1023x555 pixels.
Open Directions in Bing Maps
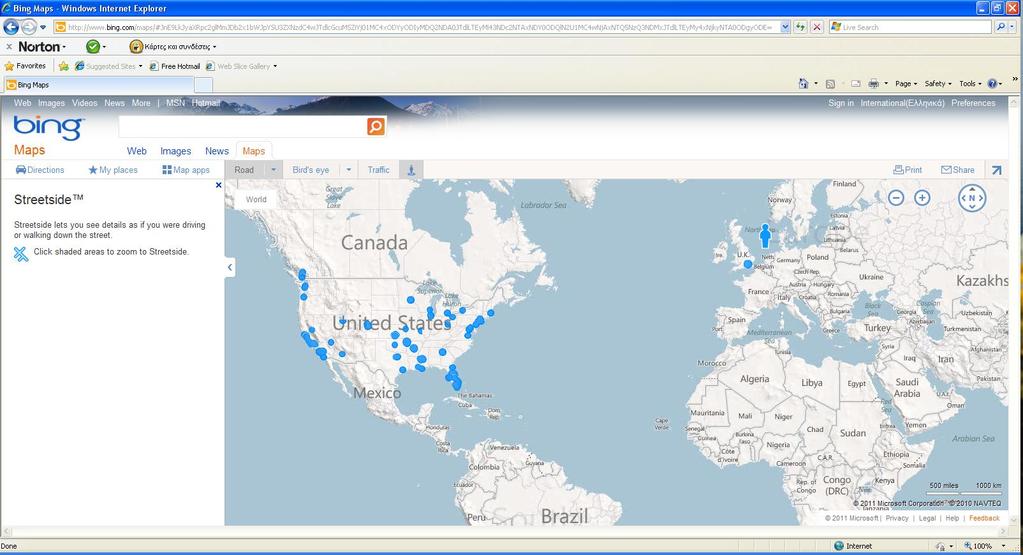coord(40,170)
